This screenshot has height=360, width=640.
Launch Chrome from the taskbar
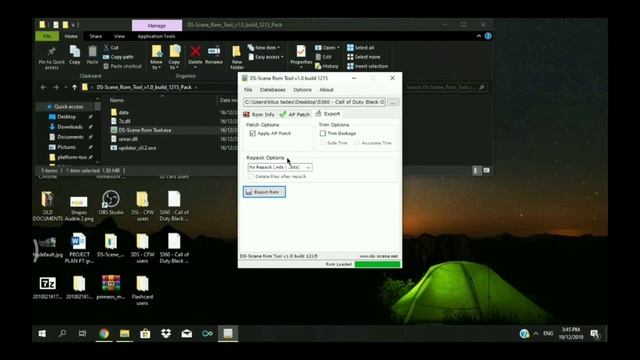(104, 334)
